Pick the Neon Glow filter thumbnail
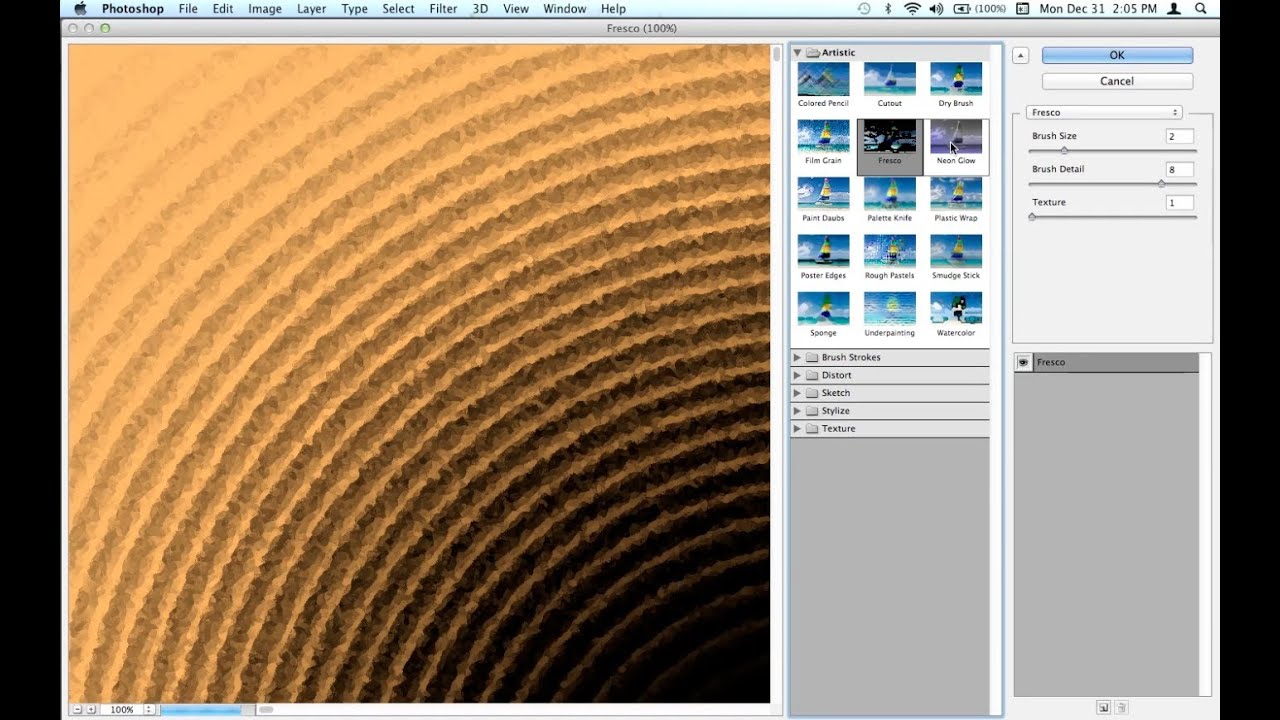The height and width of the screenshot is (720, 1280). [955, 136]
